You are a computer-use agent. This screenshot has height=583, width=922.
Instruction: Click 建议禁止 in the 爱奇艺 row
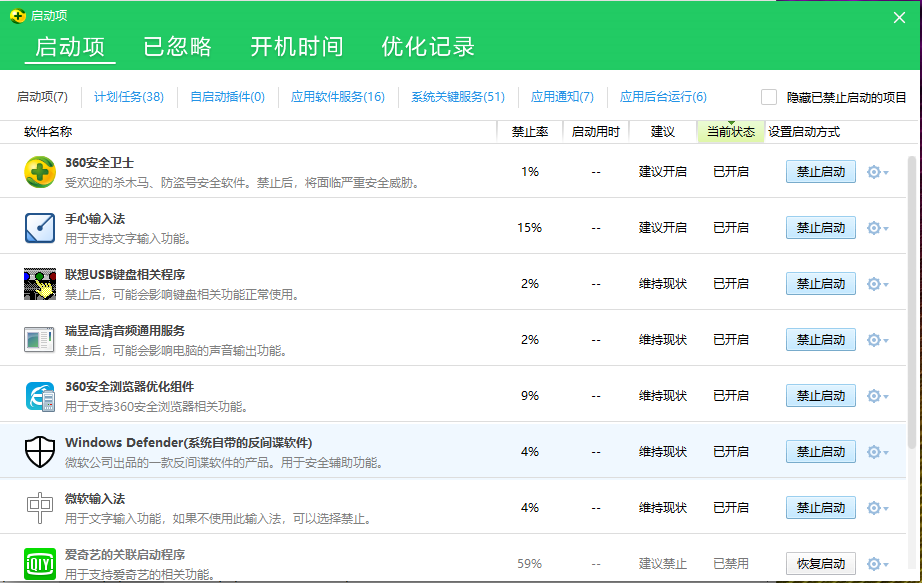663,564
